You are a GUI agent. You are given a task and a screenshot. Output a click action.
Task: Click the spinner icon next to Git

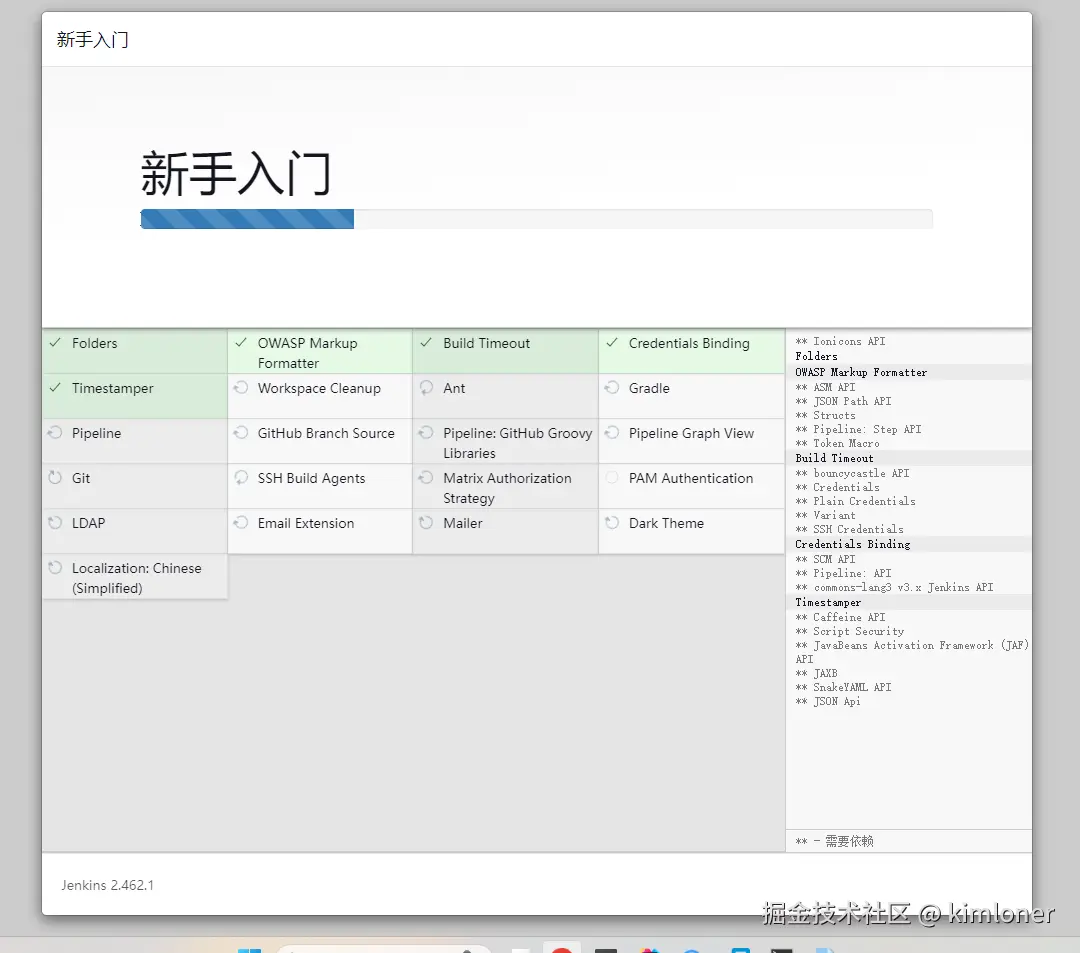click(55, 477)
